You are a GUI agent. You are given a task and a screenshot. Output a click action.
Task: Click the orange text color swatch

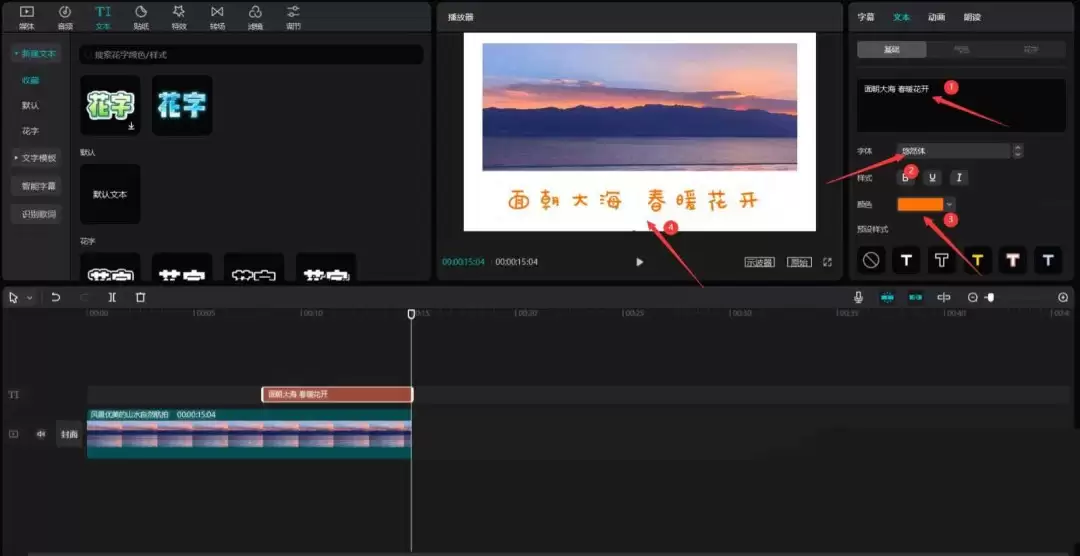[920, 204]
